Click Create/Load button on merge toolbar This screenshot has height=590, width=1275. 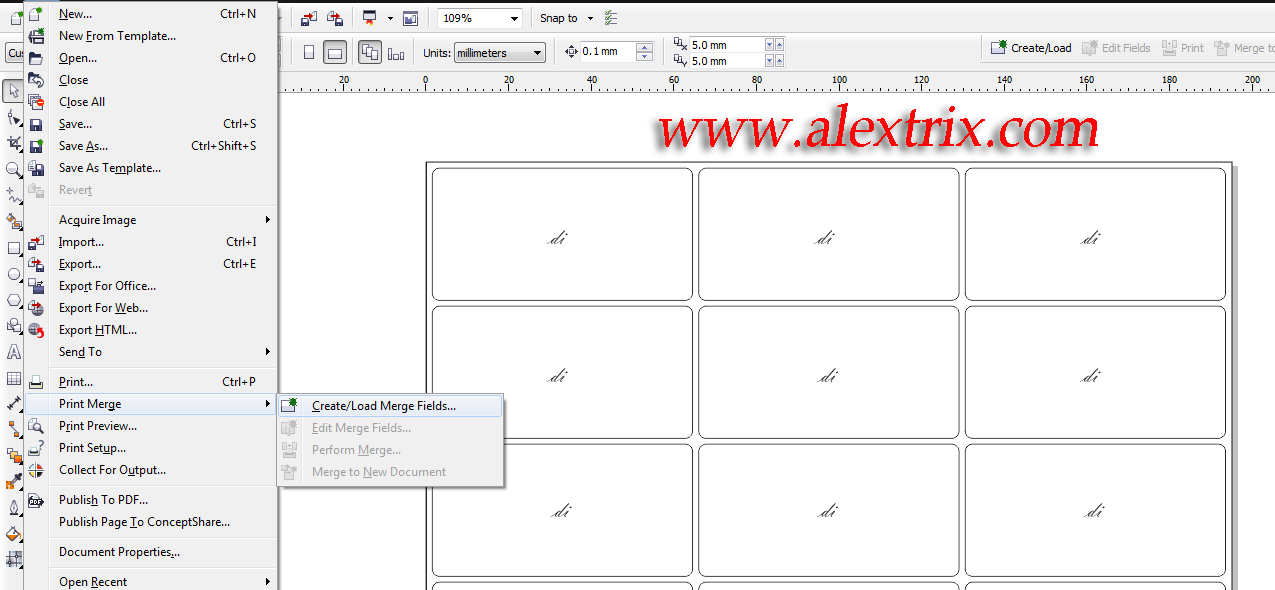1031,48
